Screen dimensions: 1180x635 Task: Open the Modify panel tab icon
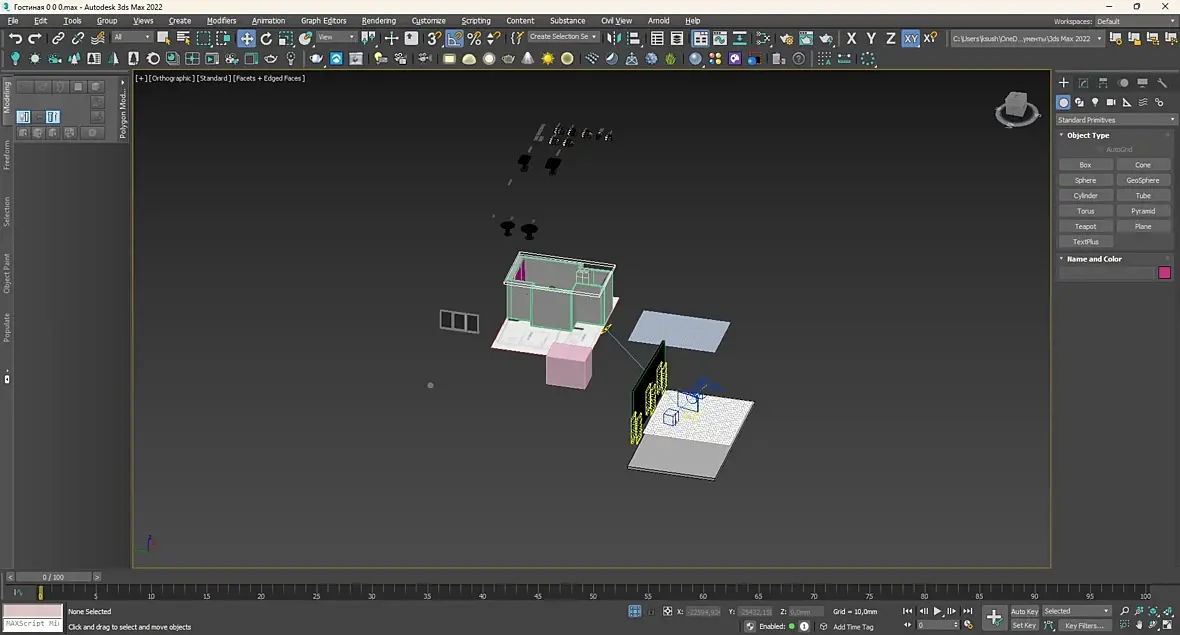coord(1083,83)
